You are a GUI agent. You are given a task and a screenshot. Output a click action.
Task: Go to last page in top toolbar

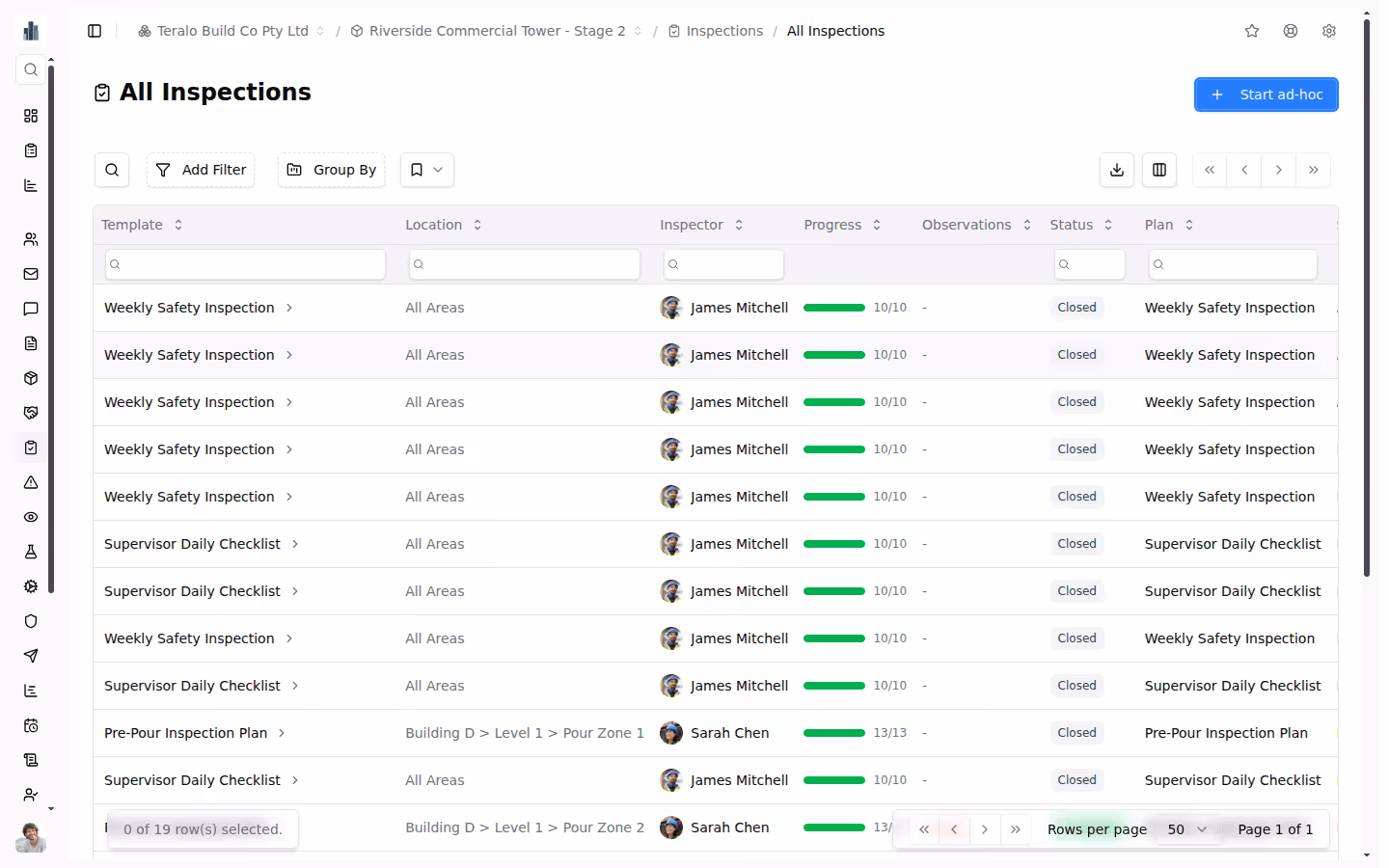(1314, 170)
